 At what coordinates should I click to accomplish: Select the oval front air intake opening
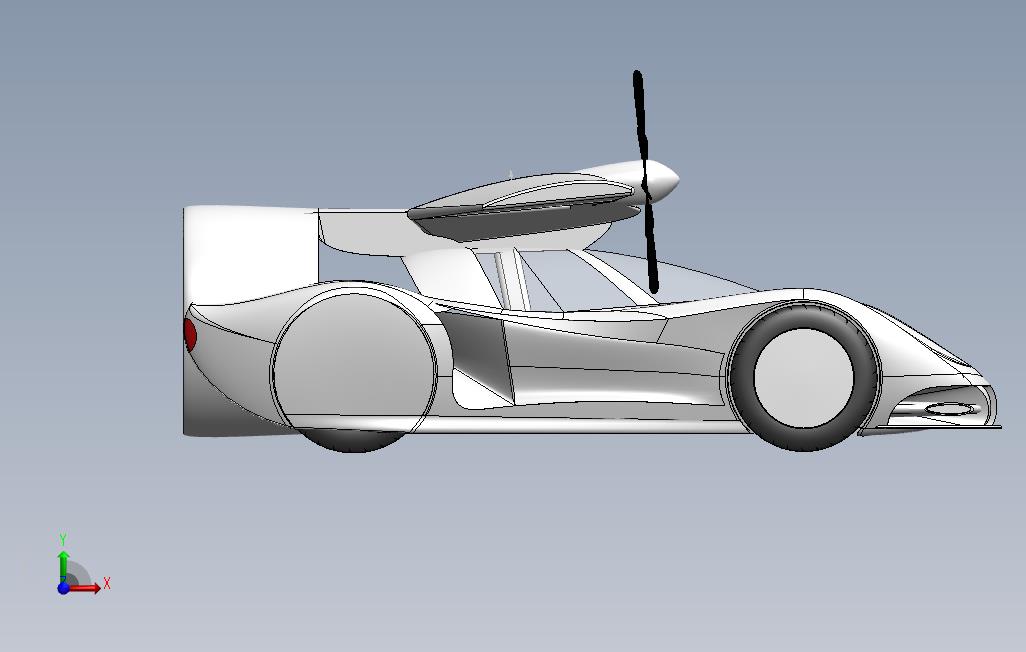click(x=948, y=409)
